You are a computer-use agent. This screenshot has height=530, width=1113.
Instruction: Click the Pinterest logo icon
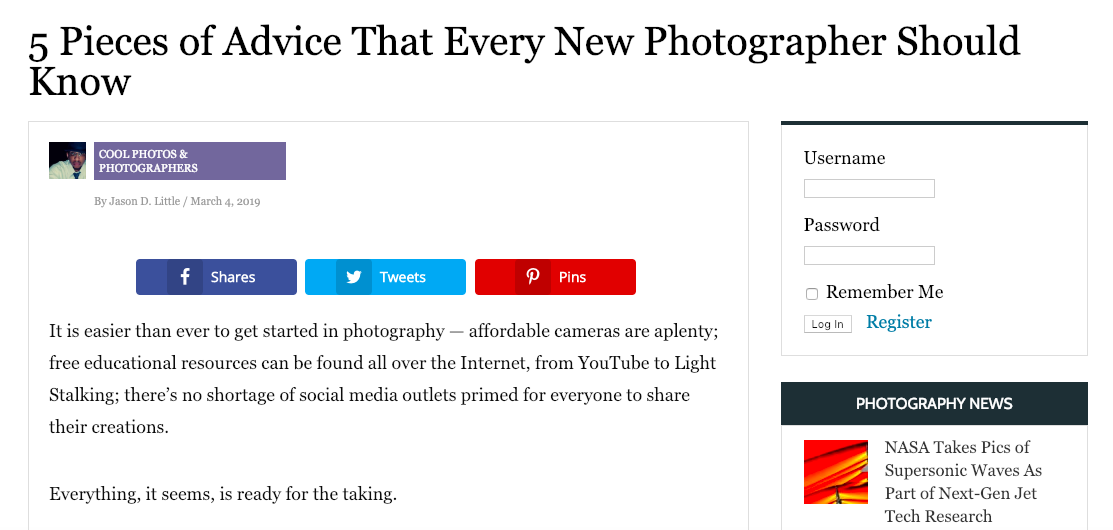pos(533,277)
